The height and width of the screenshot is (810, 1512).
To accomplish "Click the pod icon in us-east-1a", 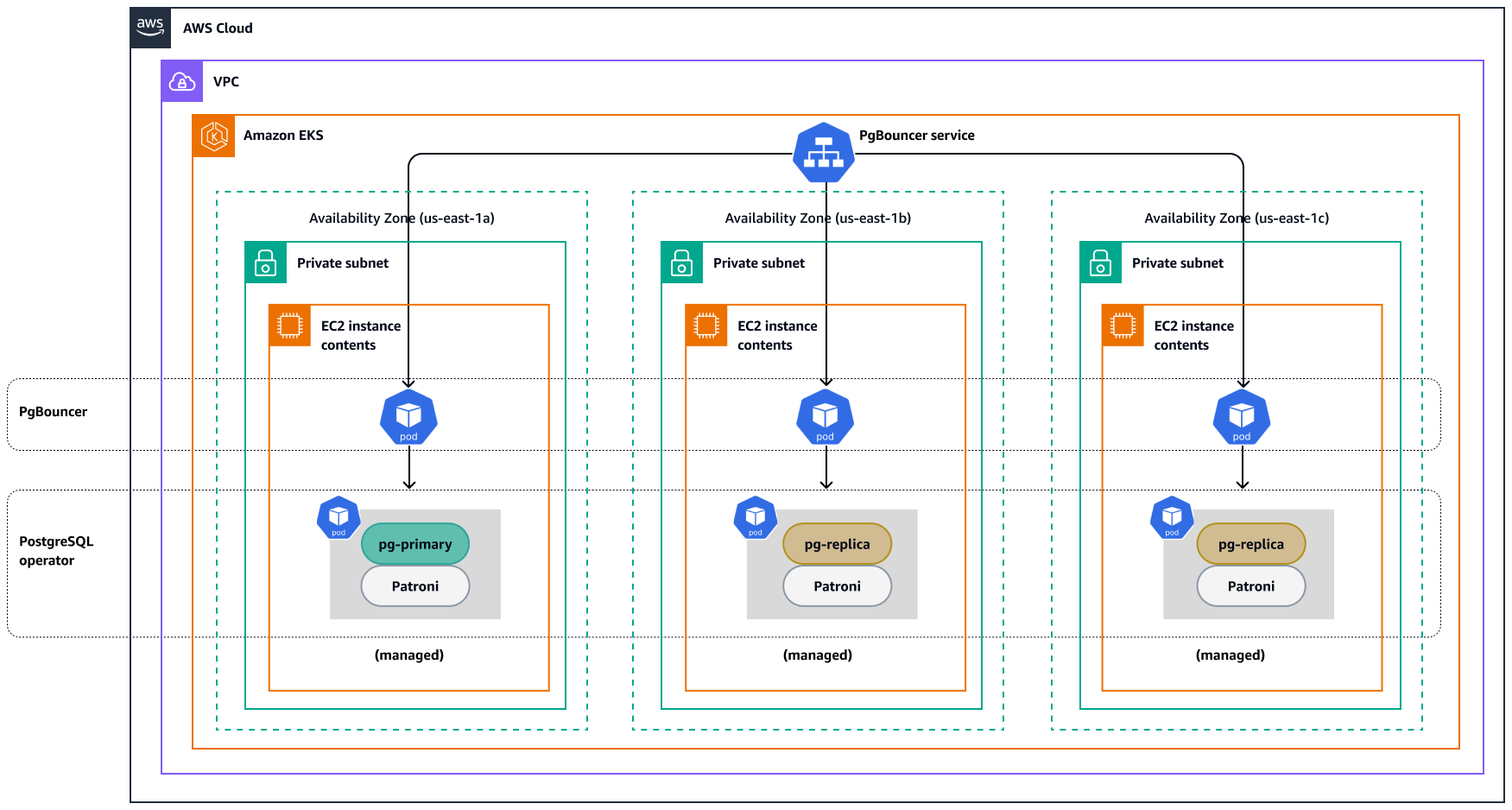I will 408,417.
